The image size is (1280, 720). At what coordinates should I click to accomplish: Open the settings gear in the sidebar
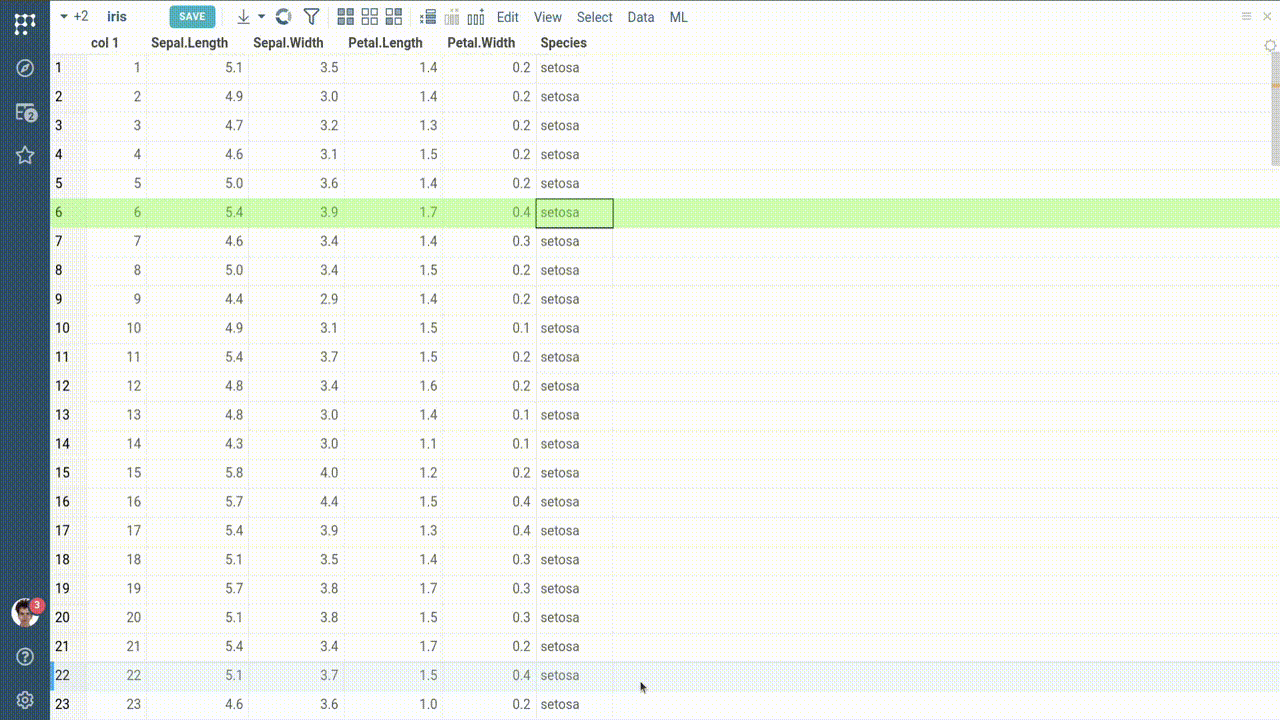(x=25, y=700)
